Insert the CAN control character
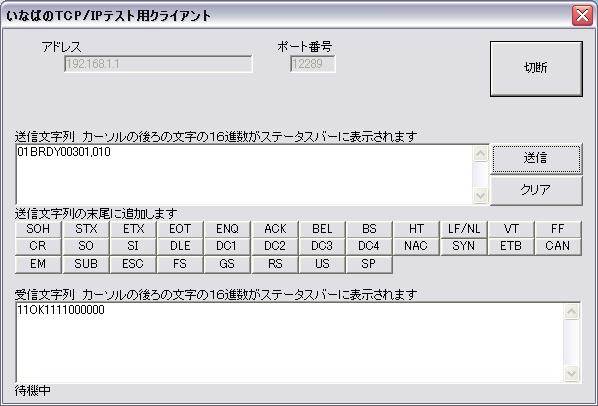The height and width of the screenshot is (406, 598). pos(558,246)
